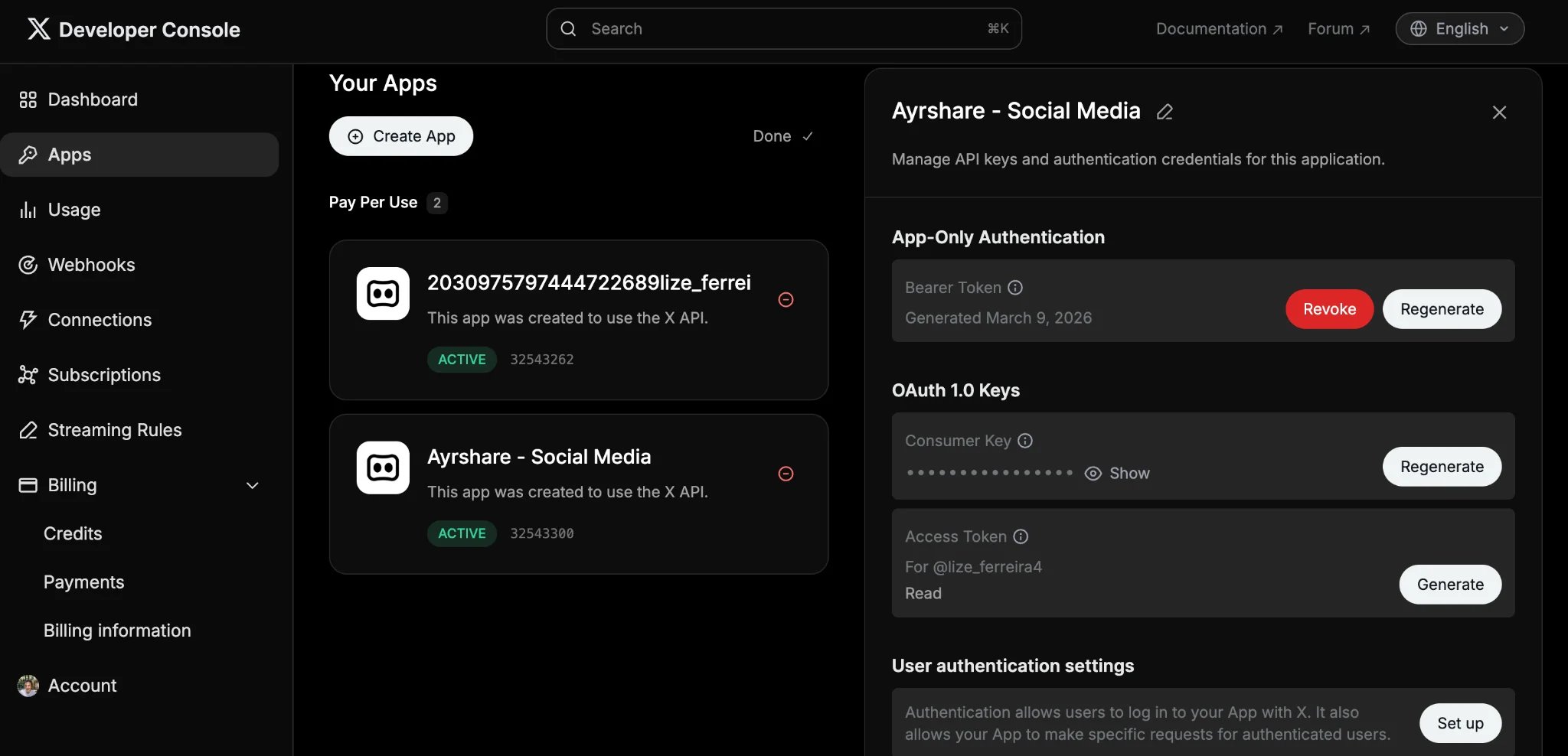
Task: Generate the Access Token
Action: (x=1450, y=585)
